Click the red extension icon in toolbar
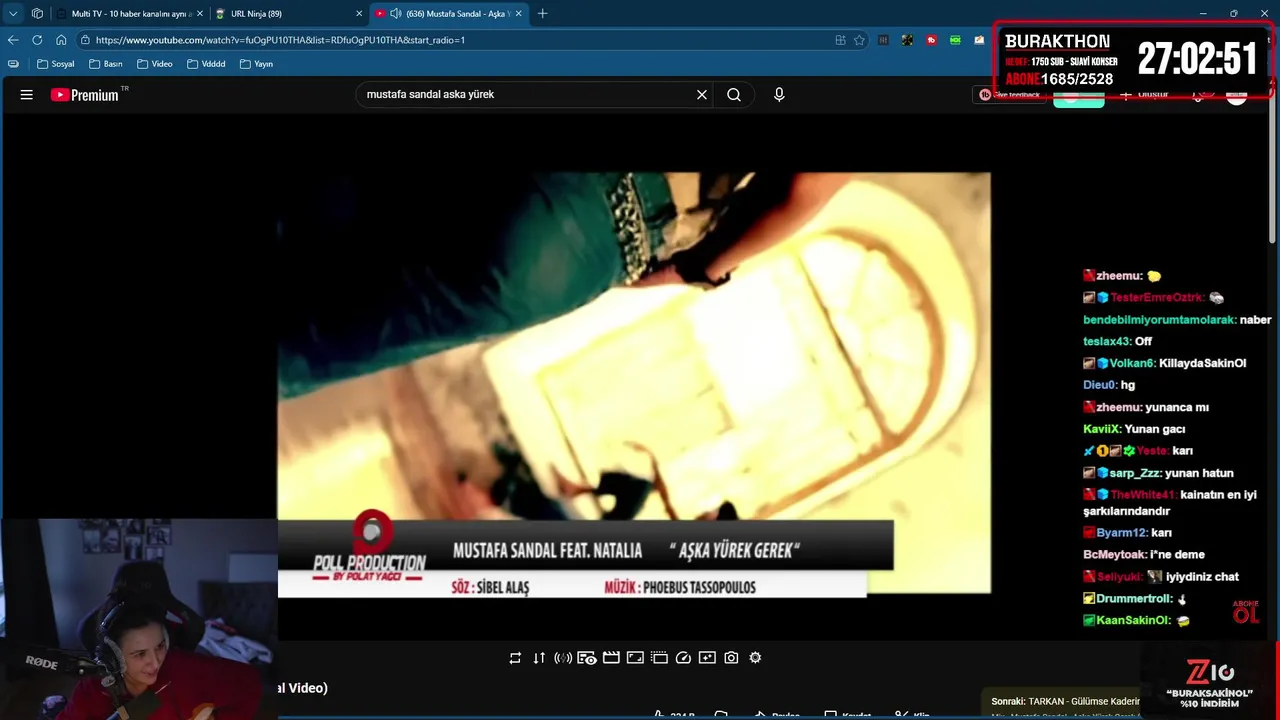The width and height of the screenshot is (1280, 720). pyautogui.click(x=931, y=40)
